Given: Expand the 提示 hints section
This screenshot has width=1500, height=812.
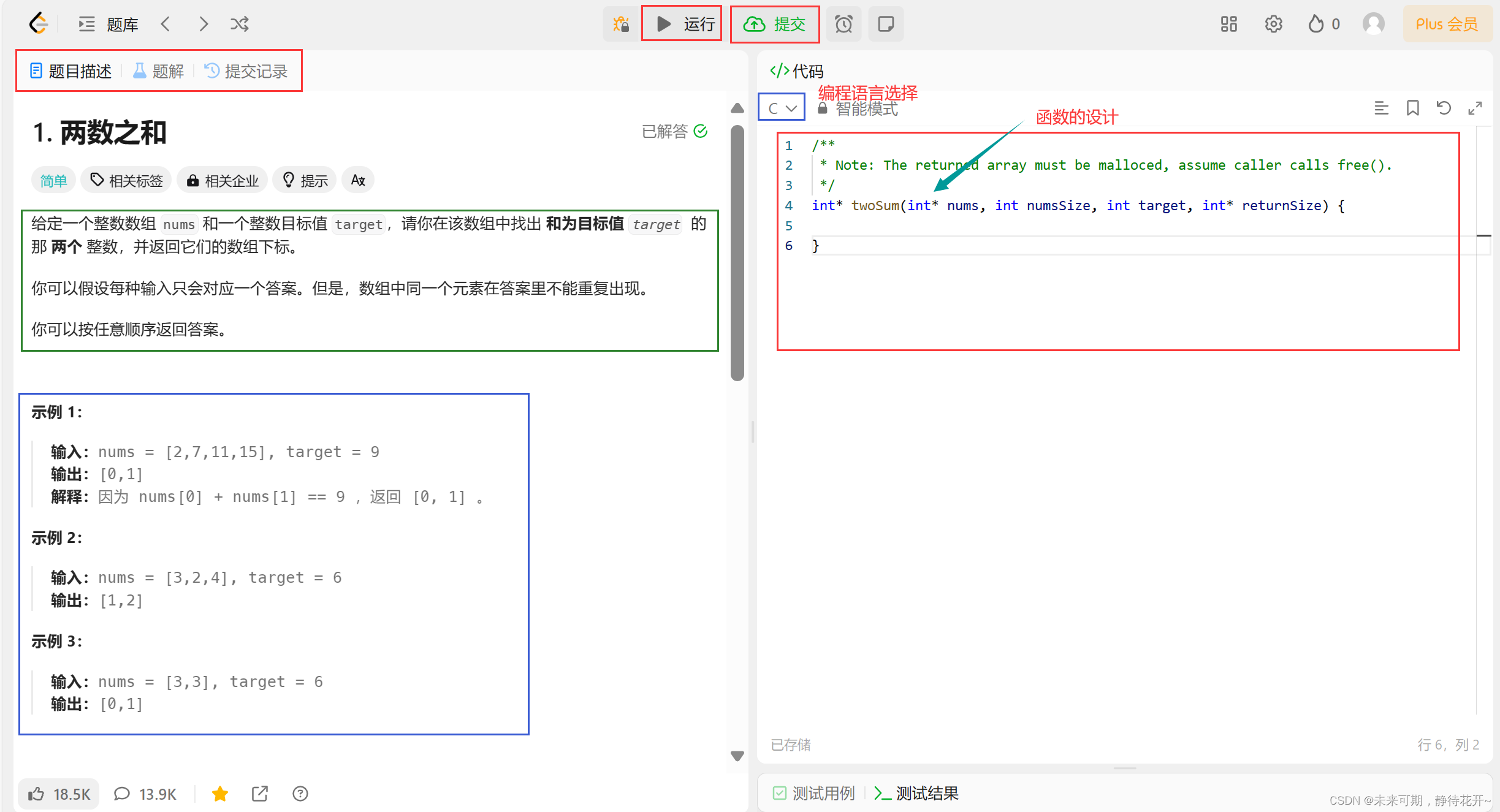Looking at the screenshot, I should click(x=305, y=180).
